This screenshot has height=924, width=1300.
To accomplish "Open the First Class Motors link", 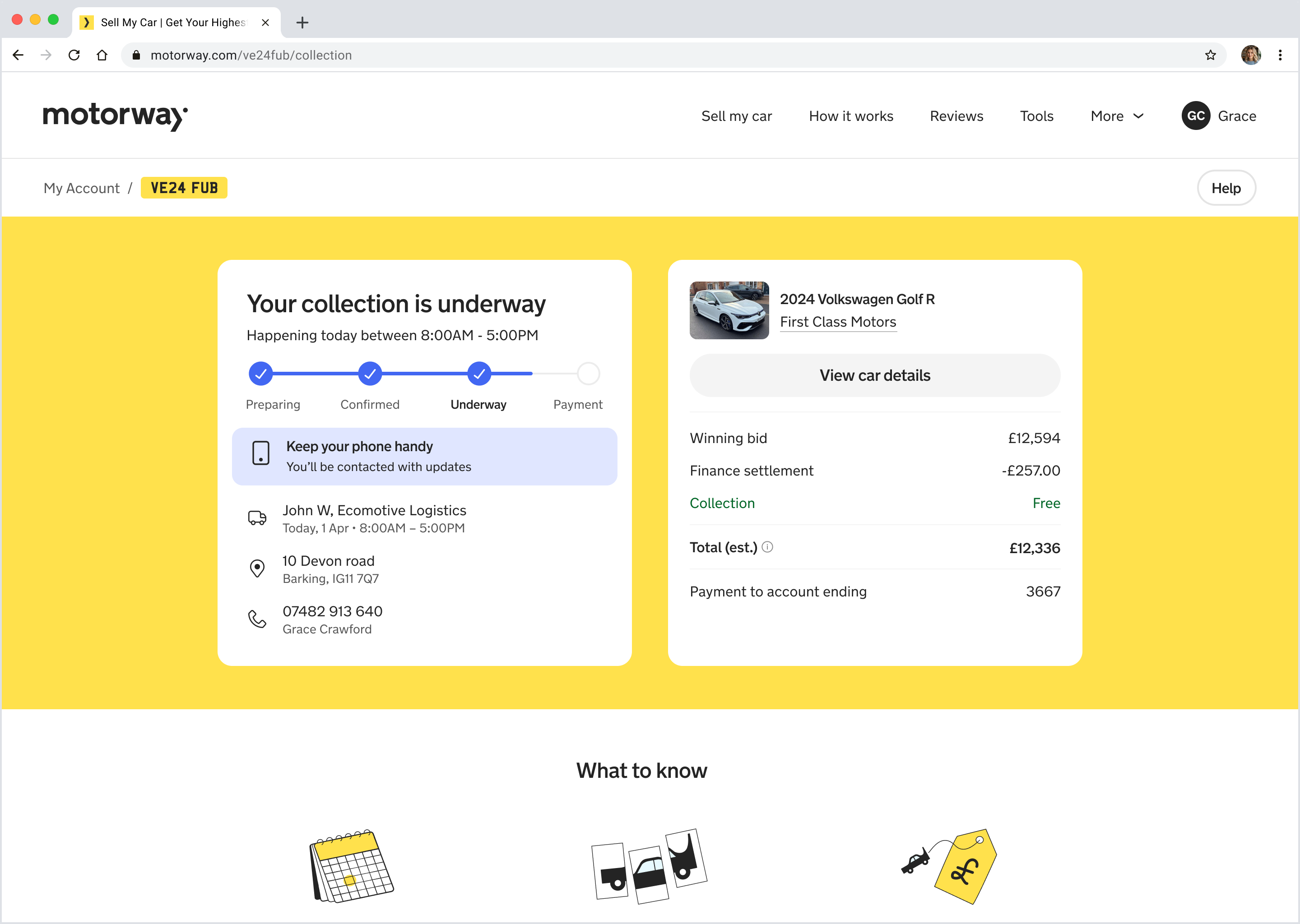I will pyautogui.click(x=838, y=322).
